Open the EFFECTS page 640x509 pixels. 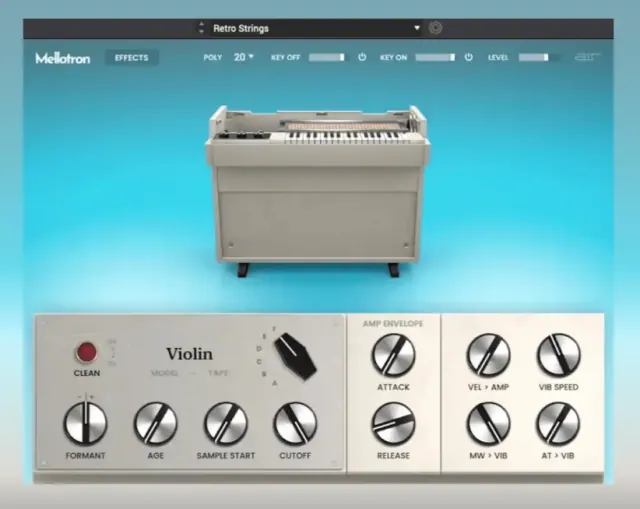[x=131, y=58]
